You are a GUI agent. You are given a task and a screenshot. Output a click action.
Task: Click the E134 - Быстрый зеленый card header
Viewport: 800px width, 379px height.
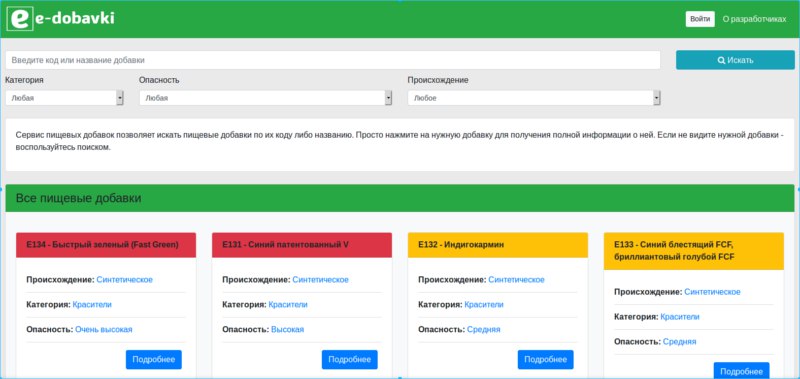[106, 245]
